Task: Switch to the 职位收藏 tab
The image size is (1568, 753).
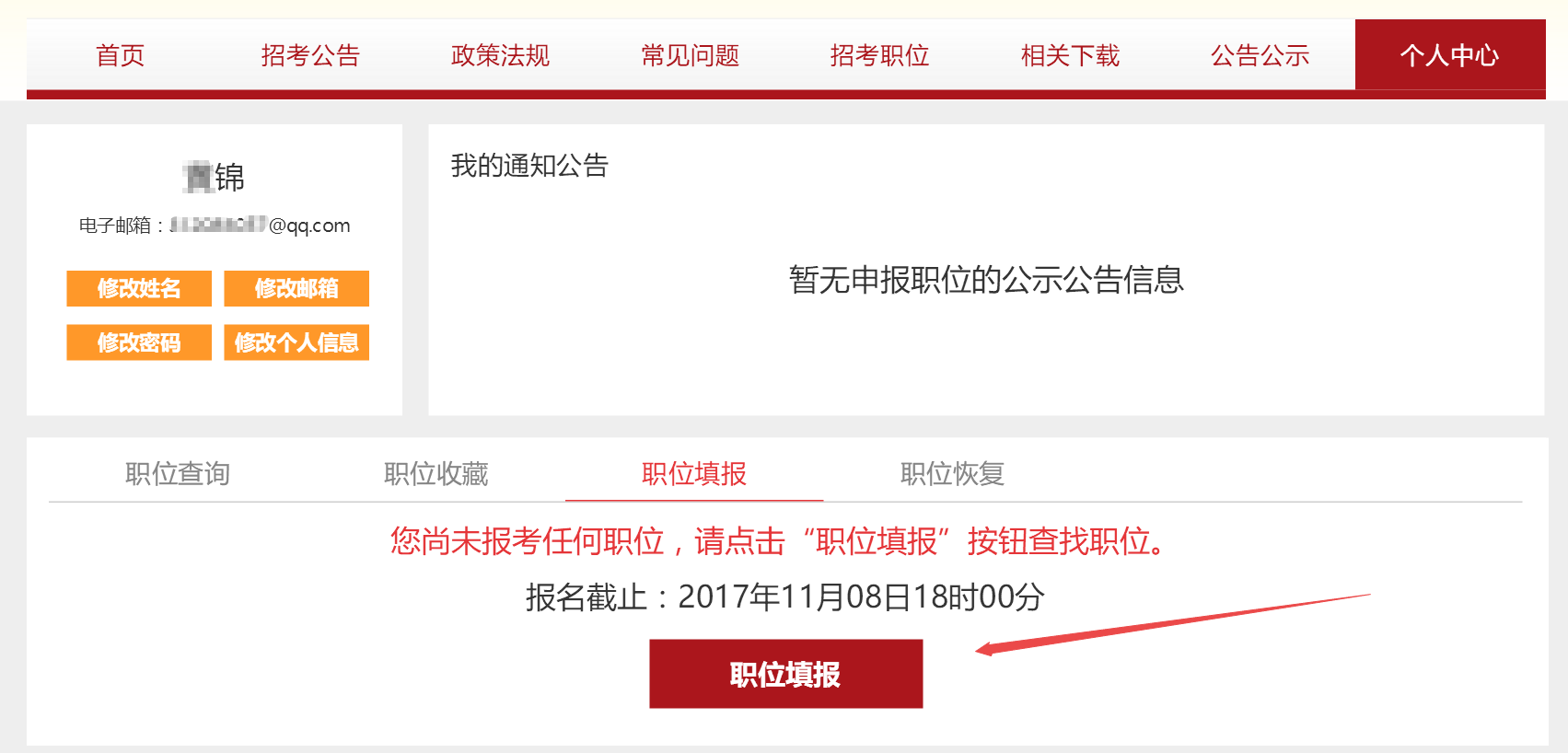Action: click(436, 473)
